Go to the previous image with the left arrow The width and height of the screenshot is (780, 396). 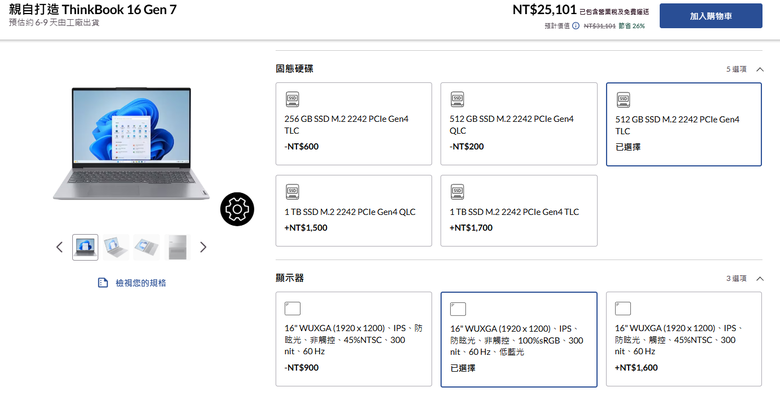click(60, 247)
